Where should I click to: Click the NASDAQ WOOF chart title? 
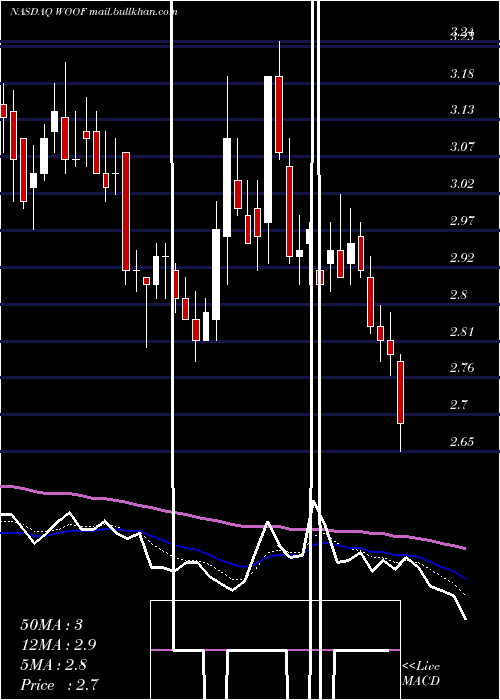(x=93, y=12)
